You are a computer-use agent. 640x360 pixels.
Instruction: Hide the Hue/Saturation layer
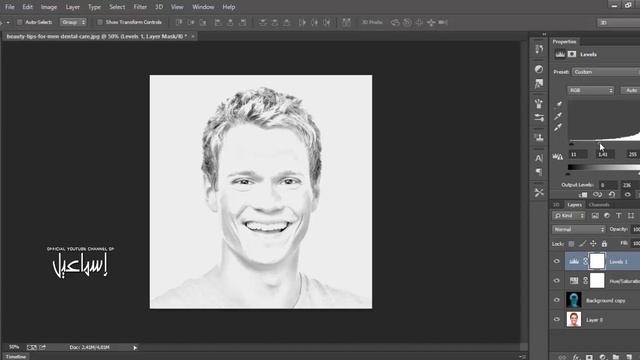coord(557,281)
